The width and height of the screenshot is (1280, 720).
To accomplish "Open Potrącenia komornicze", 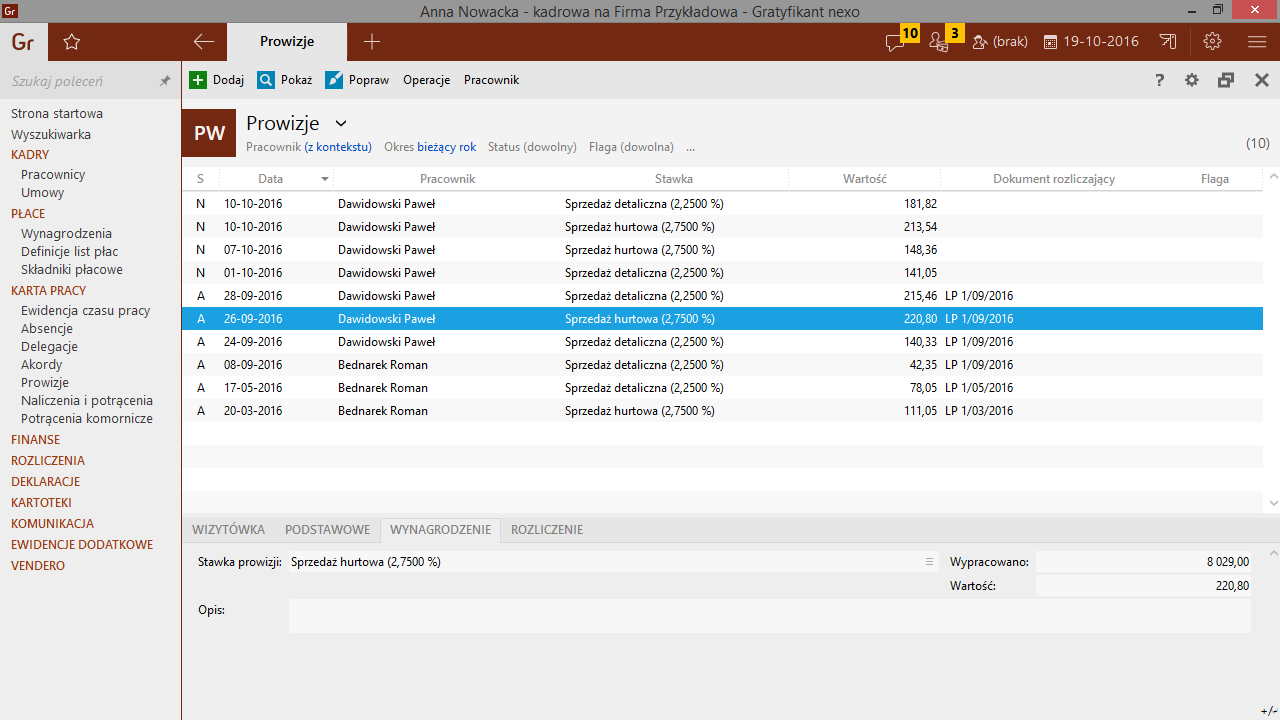I will (87, 419).
